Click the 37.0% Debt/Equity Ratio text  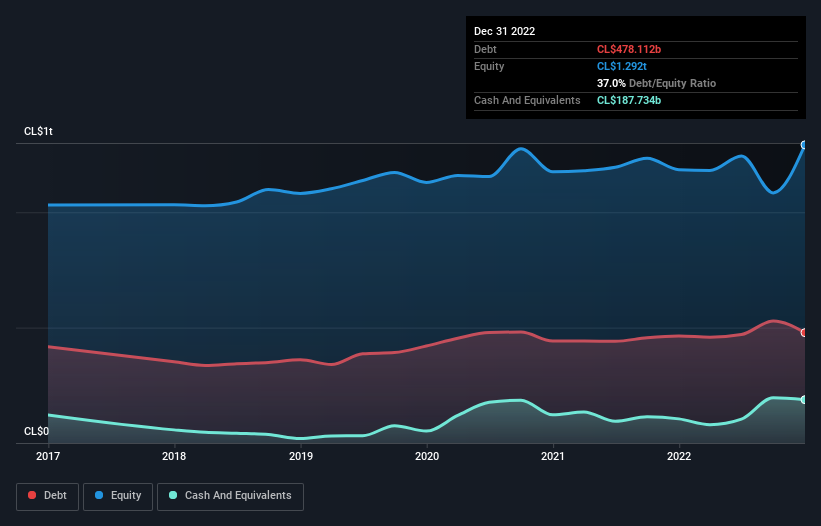point(656,83)
